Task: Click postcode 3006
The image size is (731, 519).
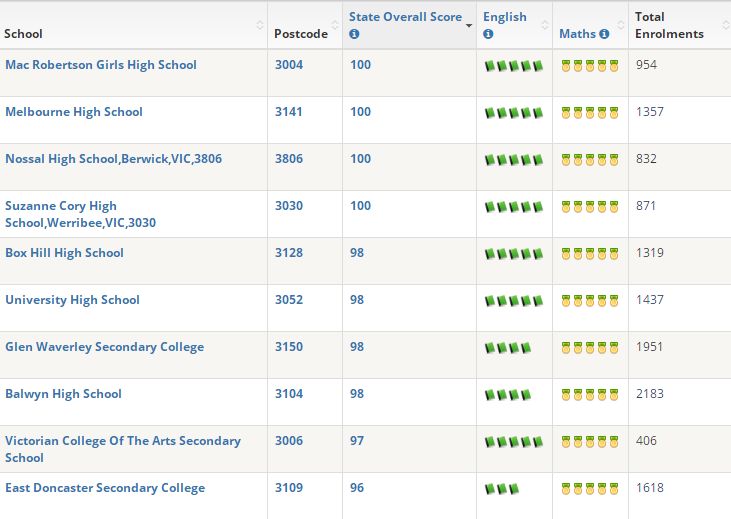Action: point(289,441)
